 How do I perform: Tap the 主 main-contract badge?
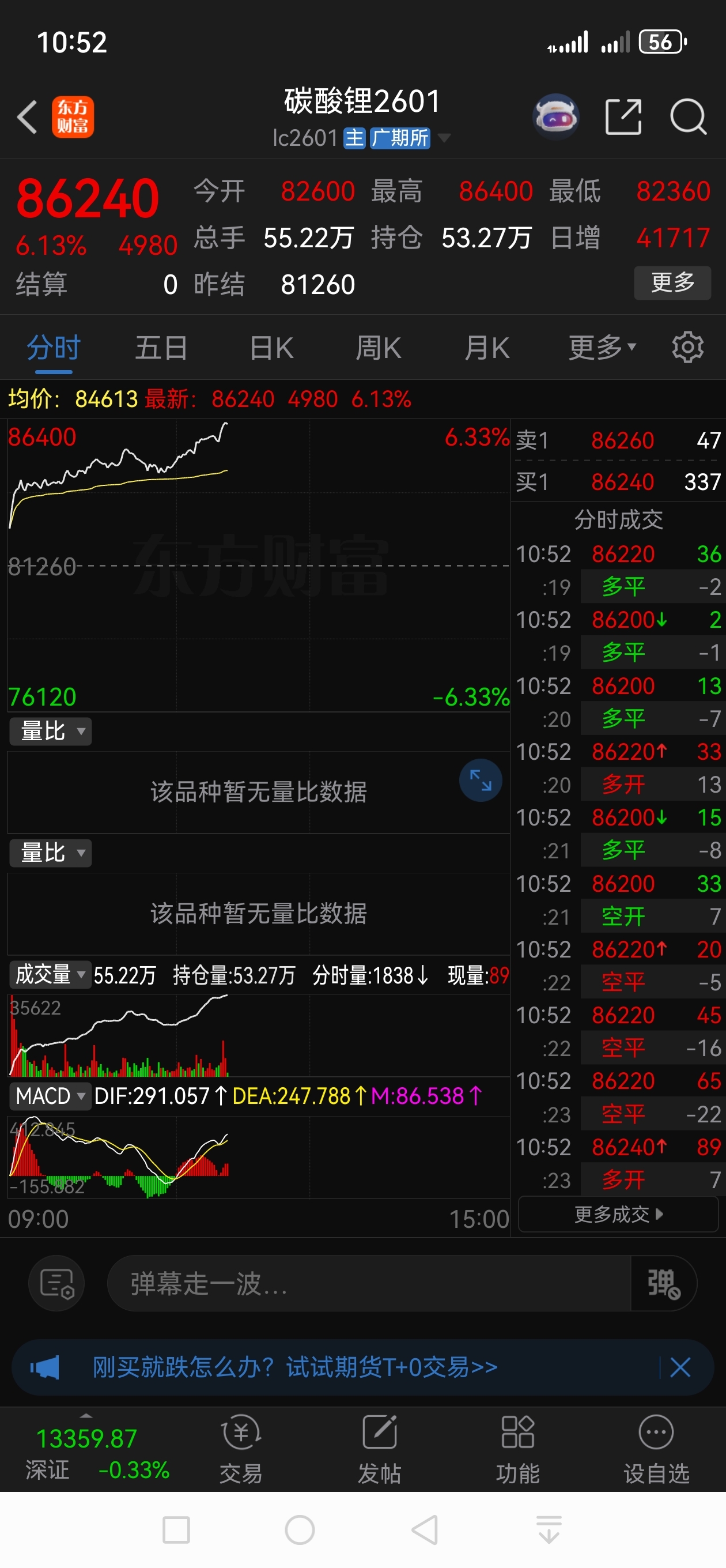[354, 138]
